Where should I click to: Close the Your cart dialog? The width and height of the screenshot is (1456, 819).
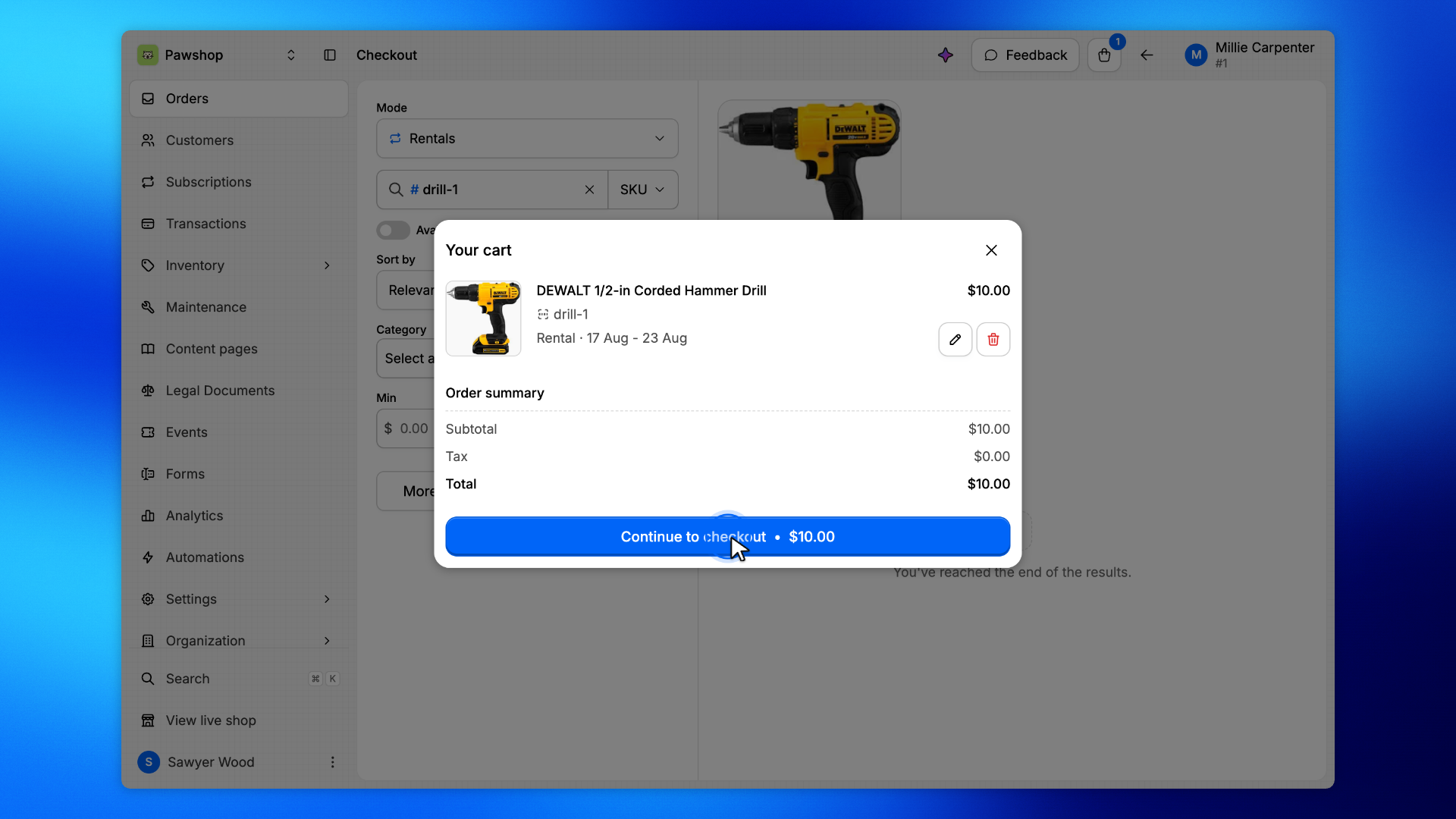991,250
